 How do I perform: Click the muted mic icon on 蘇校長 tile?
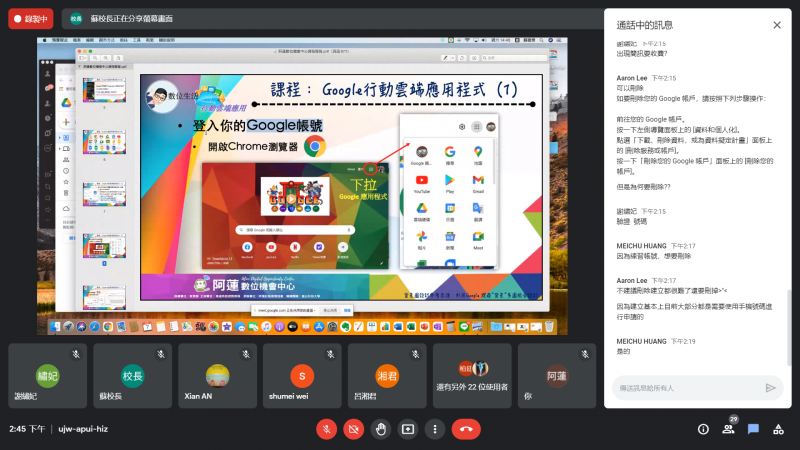161,354
